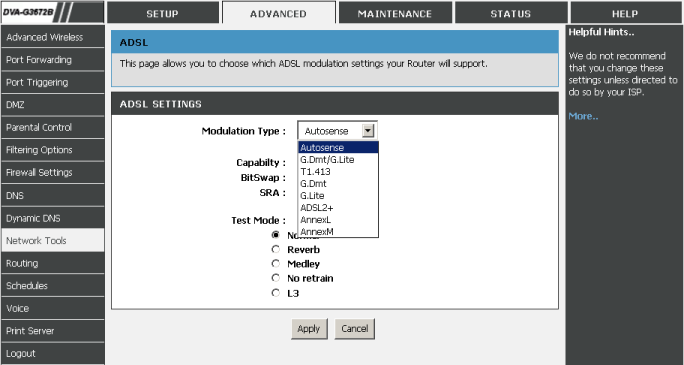
Task: Select AnnexL in the dropdown
Action: [338, 219]
